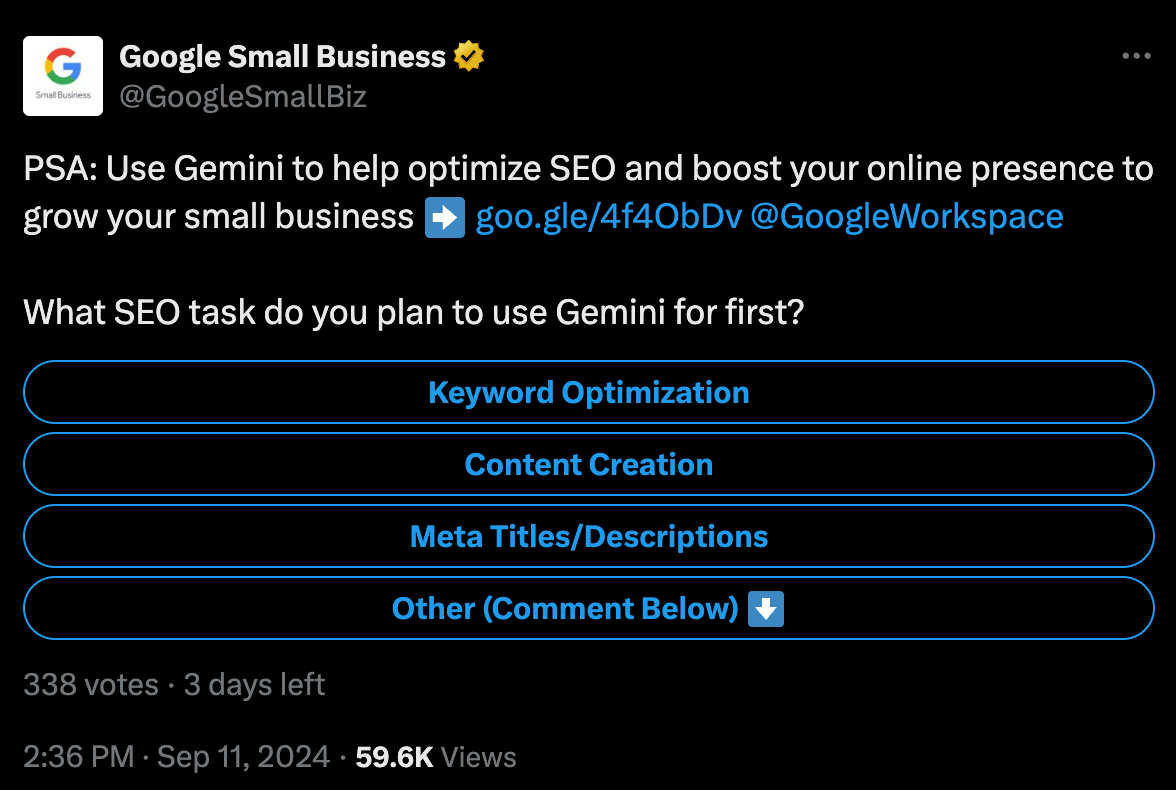
Task: Click the @GoogleSmallBiz handle
Action: tap(243, 97)
